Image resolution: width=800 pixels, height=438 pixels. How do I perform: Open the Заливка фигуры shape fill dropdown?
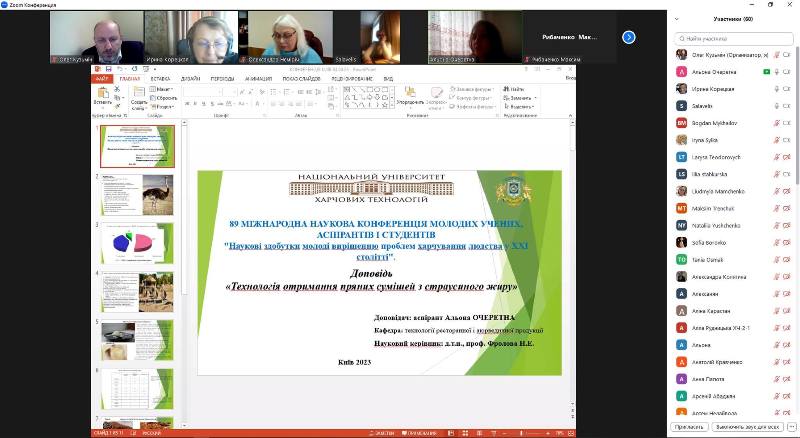(x=470, y=89)
